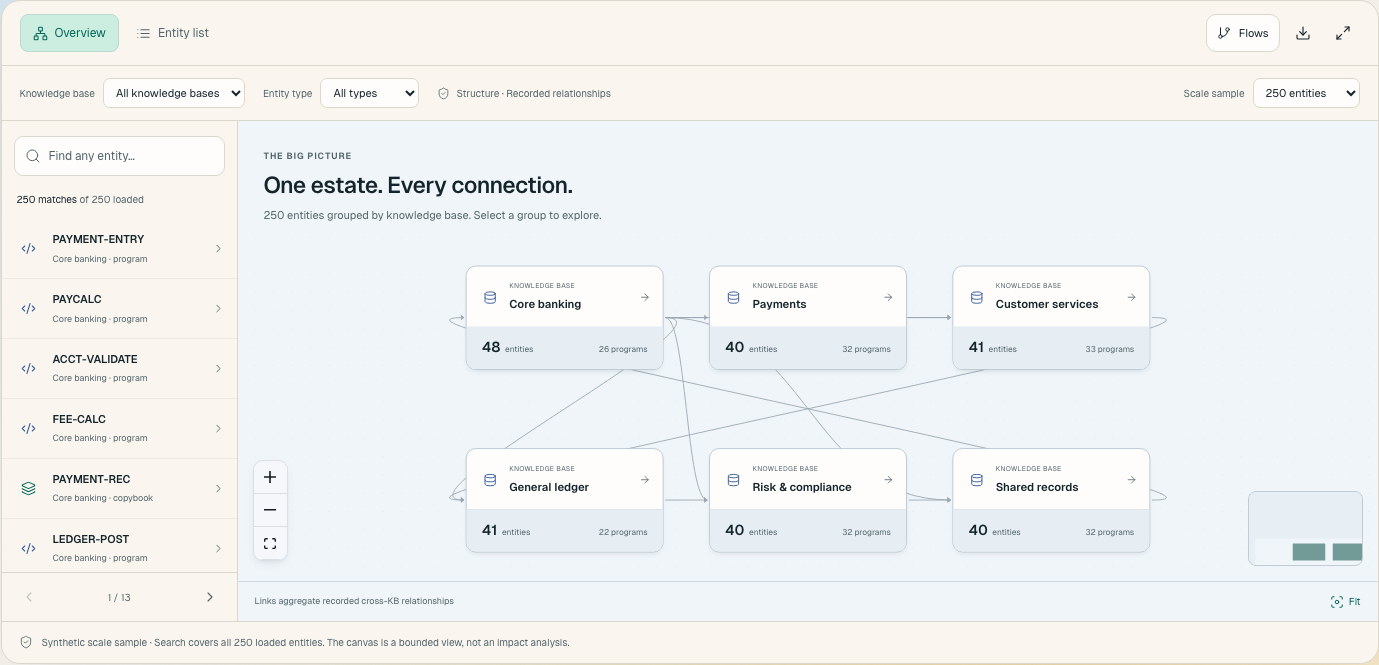The width and height of the screenshot is (1379, 665).
Task: Go to next page of entity list
Action: coord(209,597)
